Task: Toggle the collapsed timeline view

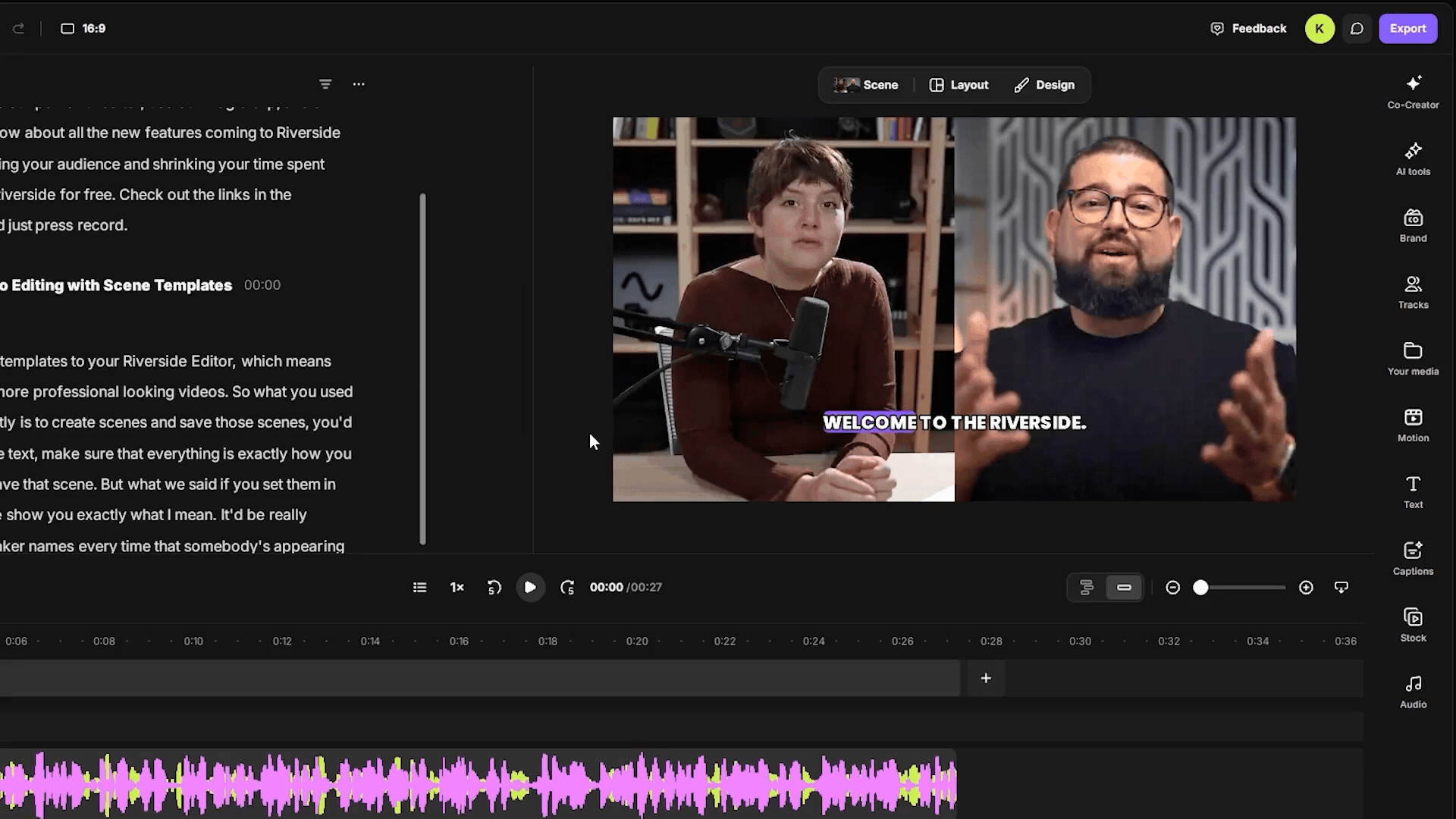Action: pos(1124,588)
